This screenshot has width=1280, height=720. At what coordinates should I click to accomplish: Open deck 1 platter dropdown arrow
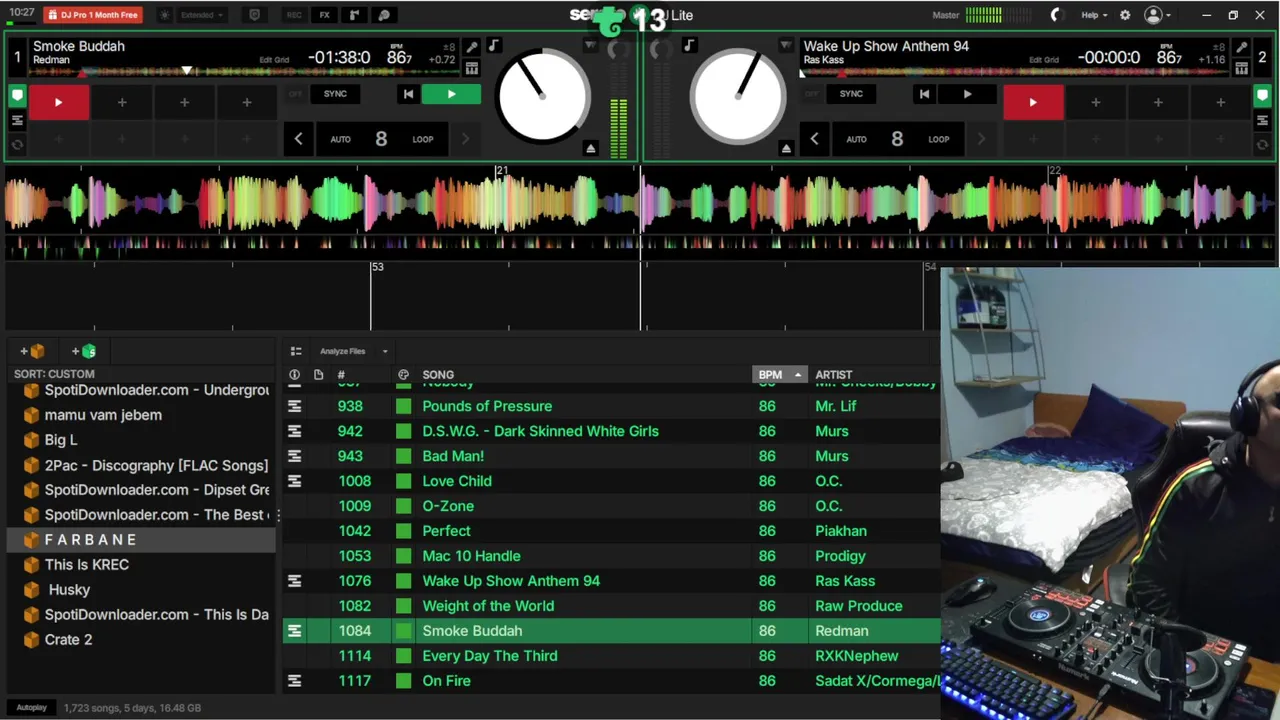pyautogui.click(x=590, y=46)
